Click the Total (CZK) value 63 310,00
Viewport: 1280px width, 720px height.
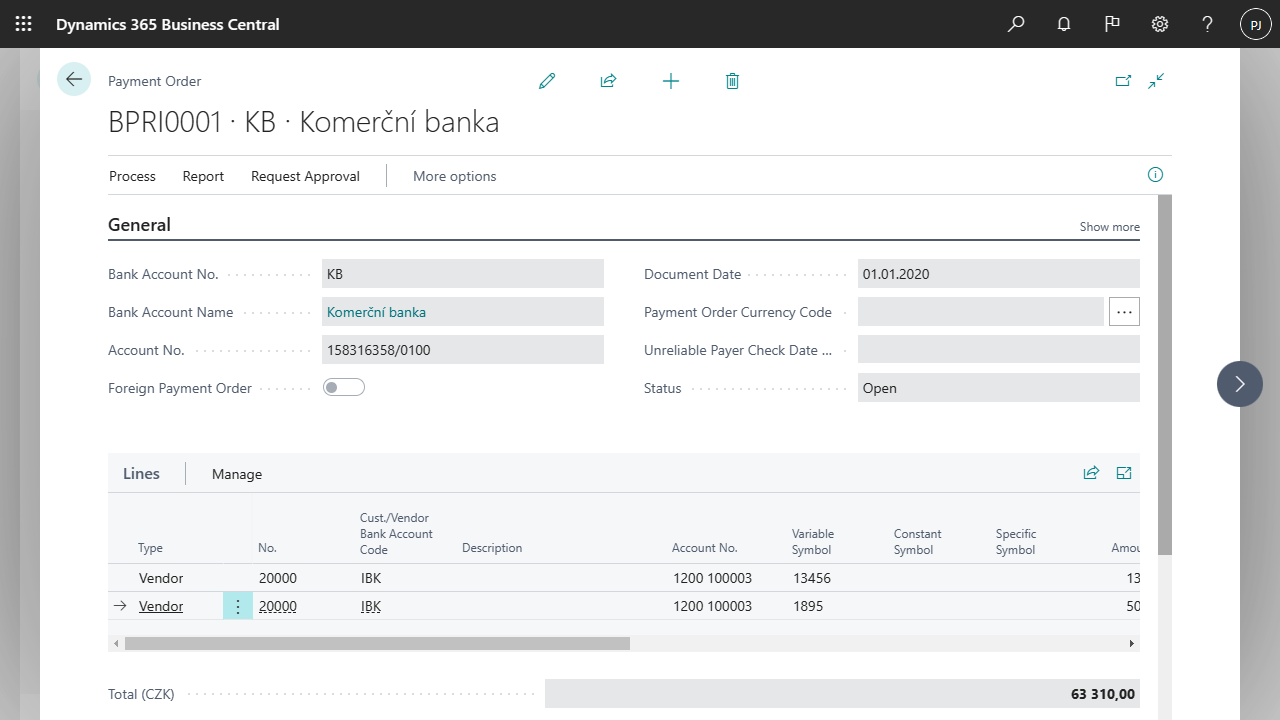(842, 694)
